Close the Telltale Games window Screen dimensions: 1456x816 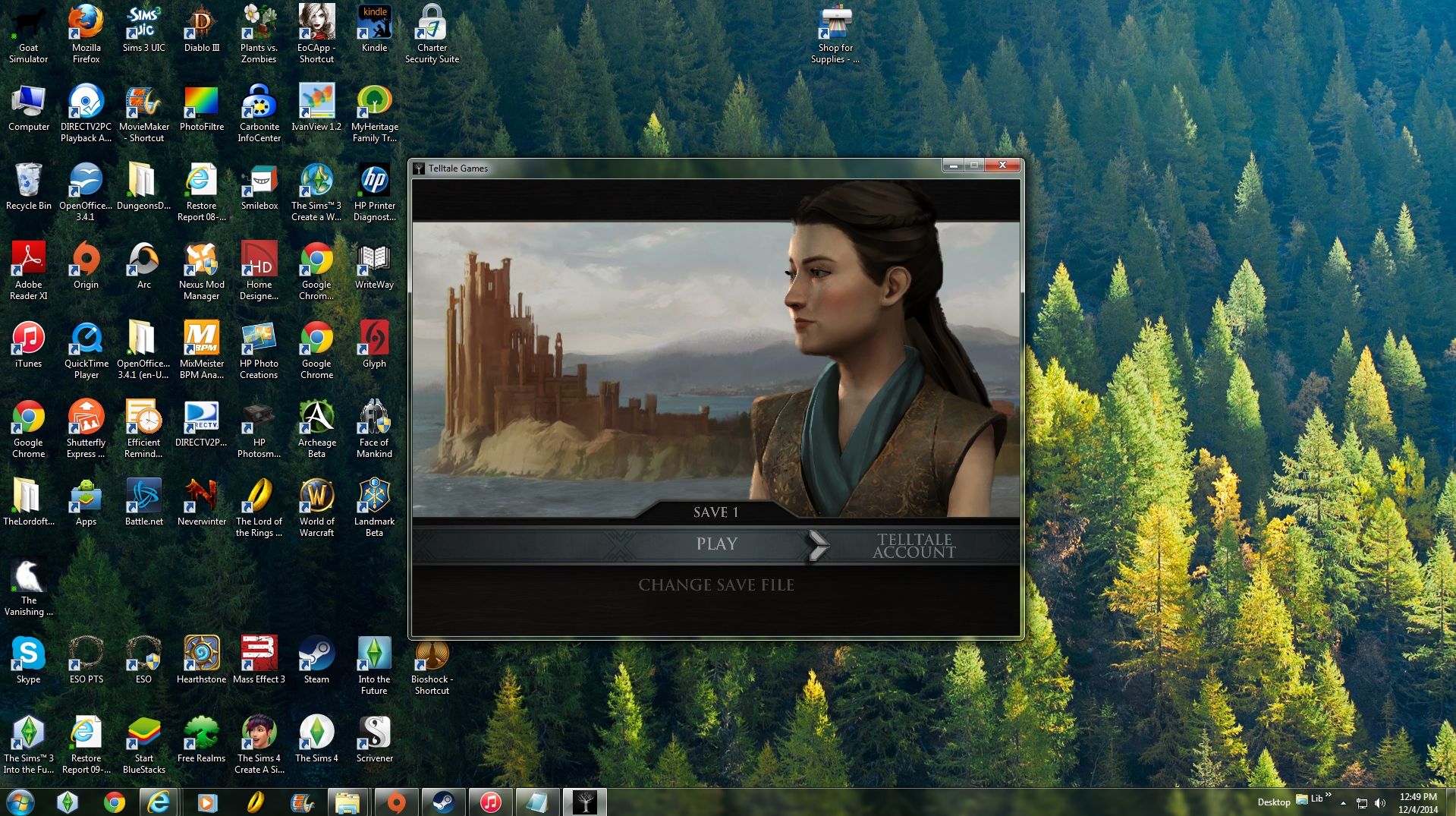(1003, 165)
